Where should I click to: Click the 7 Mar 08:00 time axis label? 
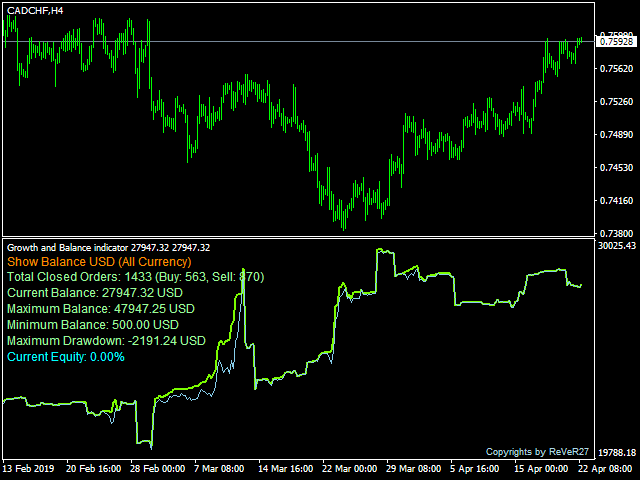point(219,469)
